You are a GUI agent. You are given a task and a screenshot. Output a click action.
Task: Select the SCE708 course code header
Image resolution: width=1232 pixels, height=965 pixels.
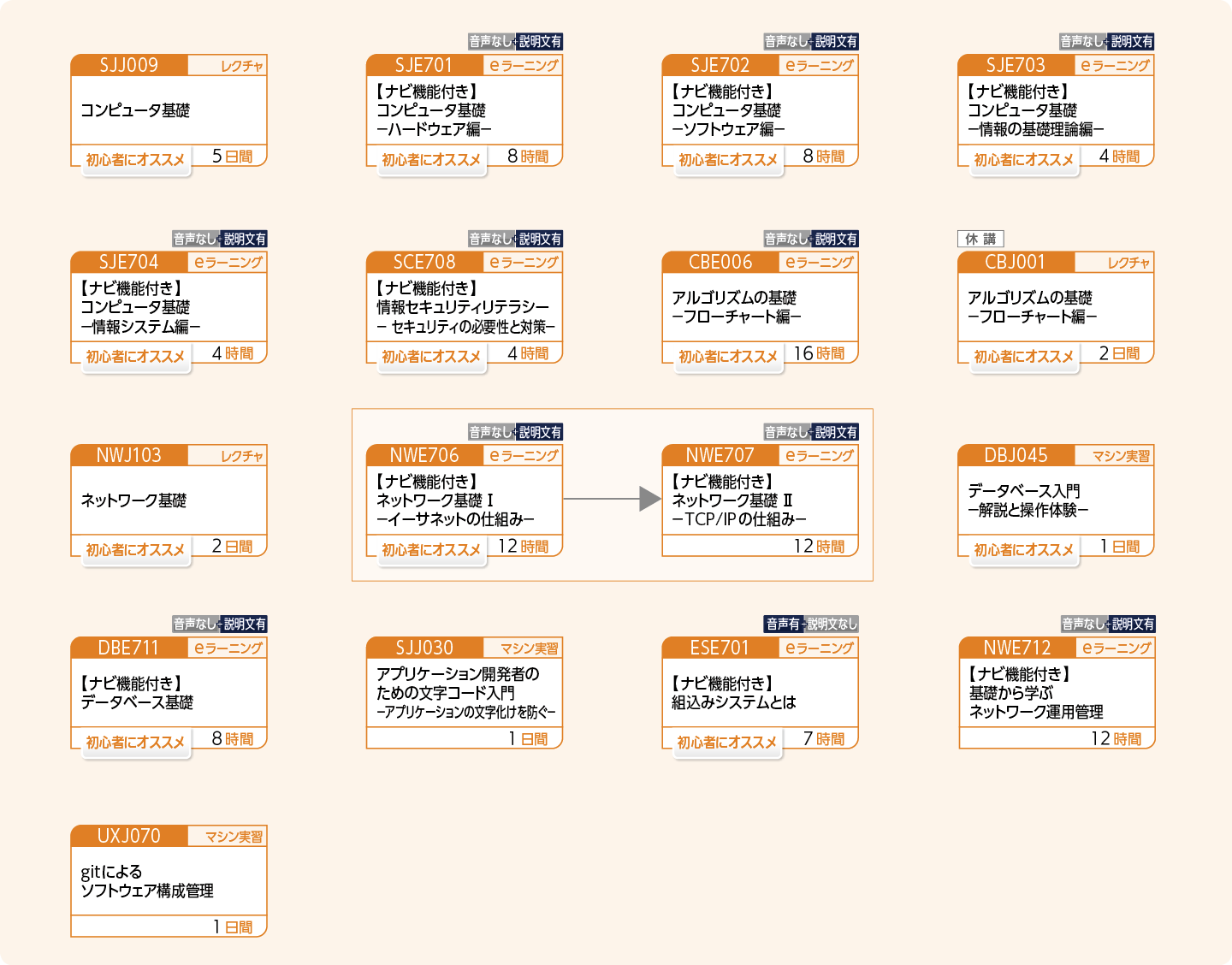tap(424, 262)
